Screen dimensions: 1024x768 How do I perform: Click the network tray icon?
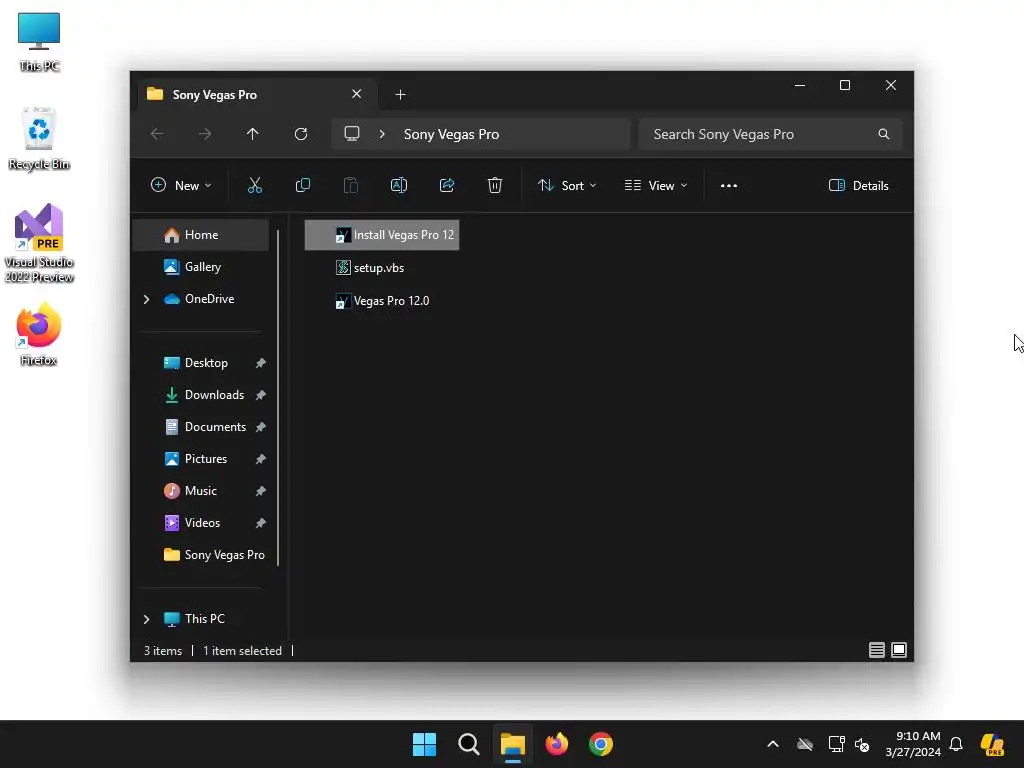click(836, 744)
